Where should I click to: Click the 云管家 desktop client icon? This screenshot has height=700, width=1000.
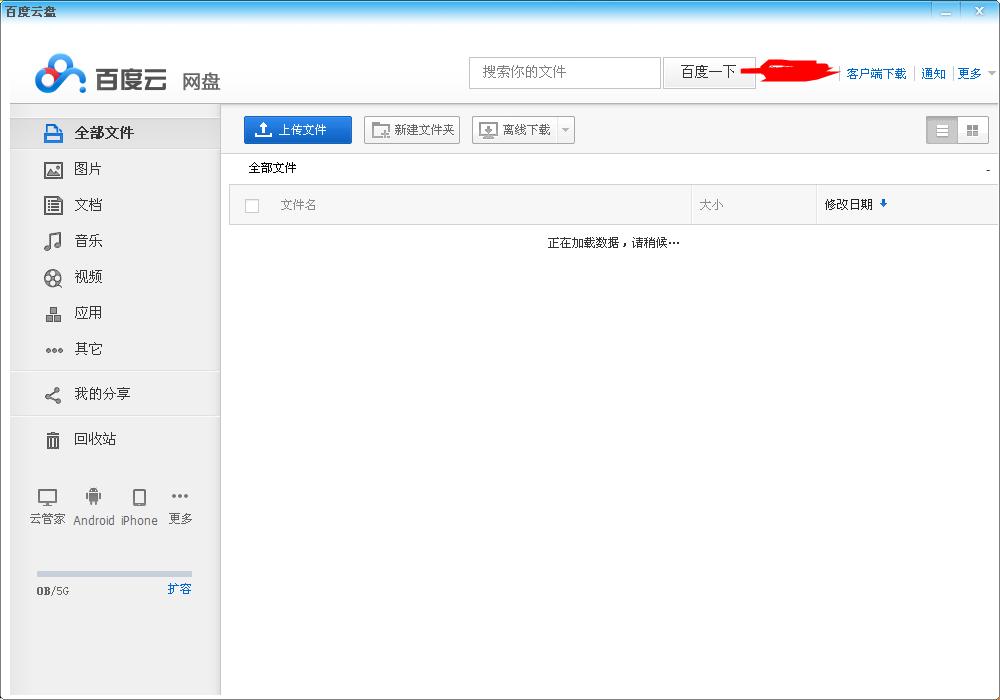47,506
